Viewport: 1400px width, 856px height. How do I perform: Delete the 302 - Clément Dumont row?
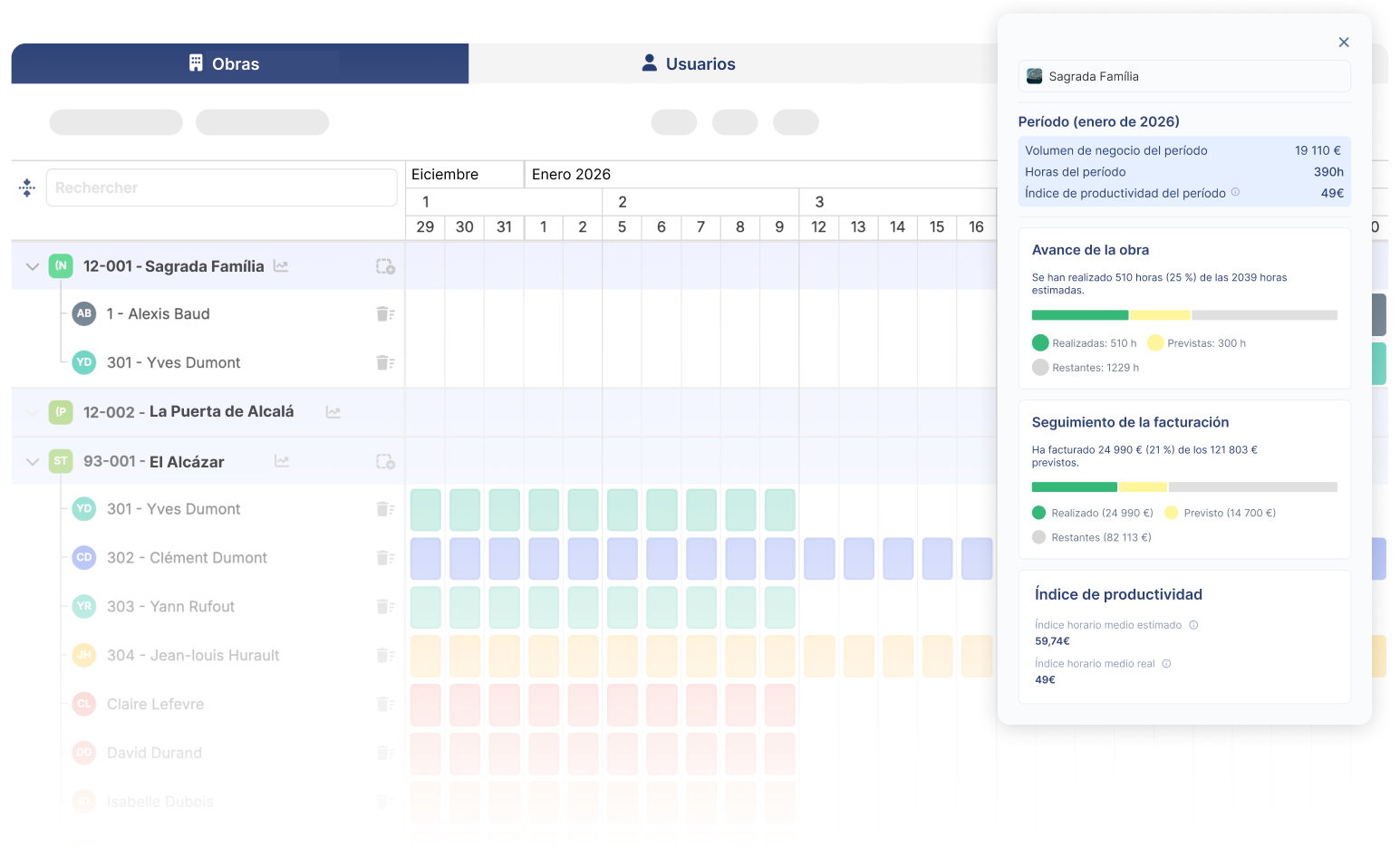pyautogui.click(x=385, y=558)
